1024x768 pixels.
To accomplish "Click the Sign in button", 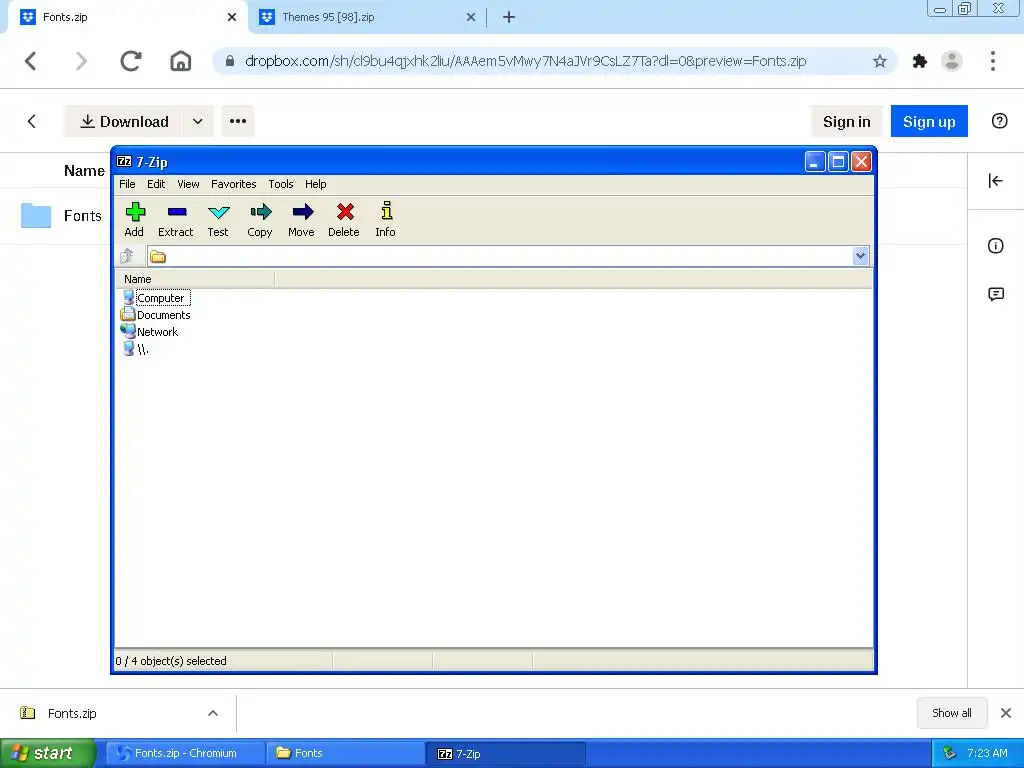I will point(846,121).
